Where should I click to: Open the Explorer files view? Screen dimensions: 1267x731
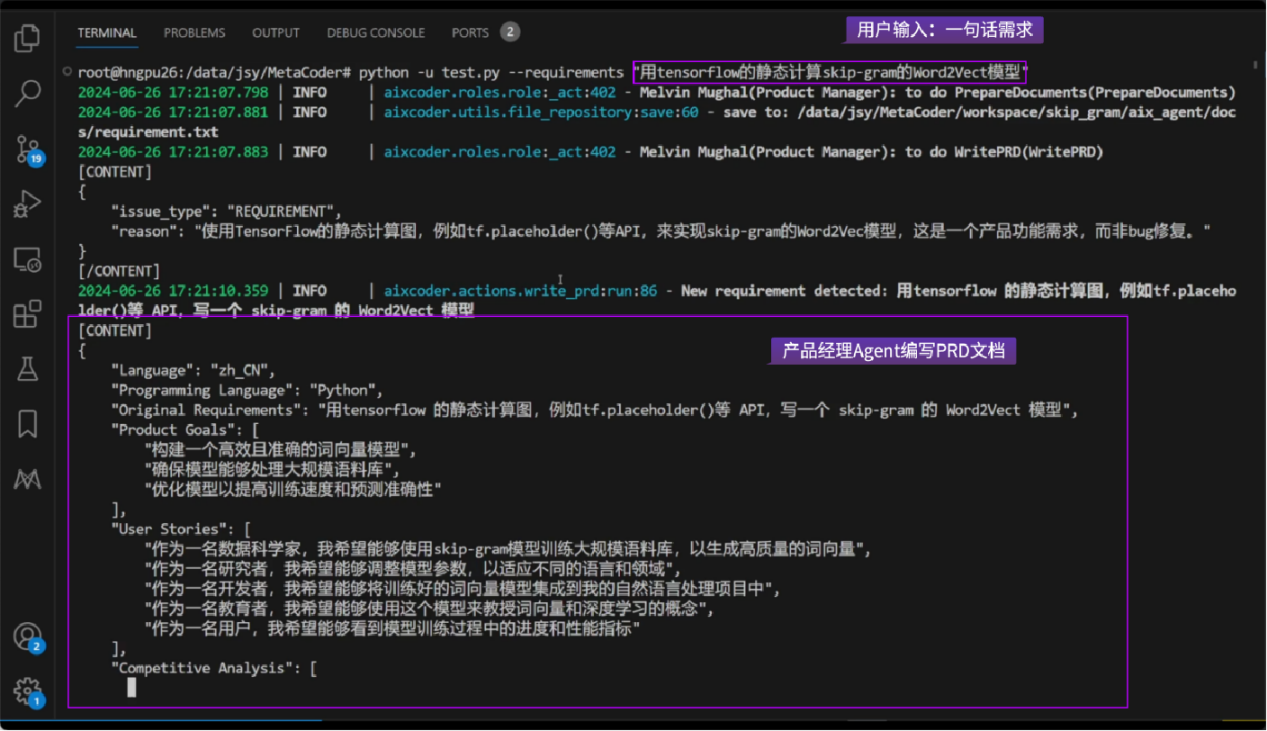click(27, 39)
